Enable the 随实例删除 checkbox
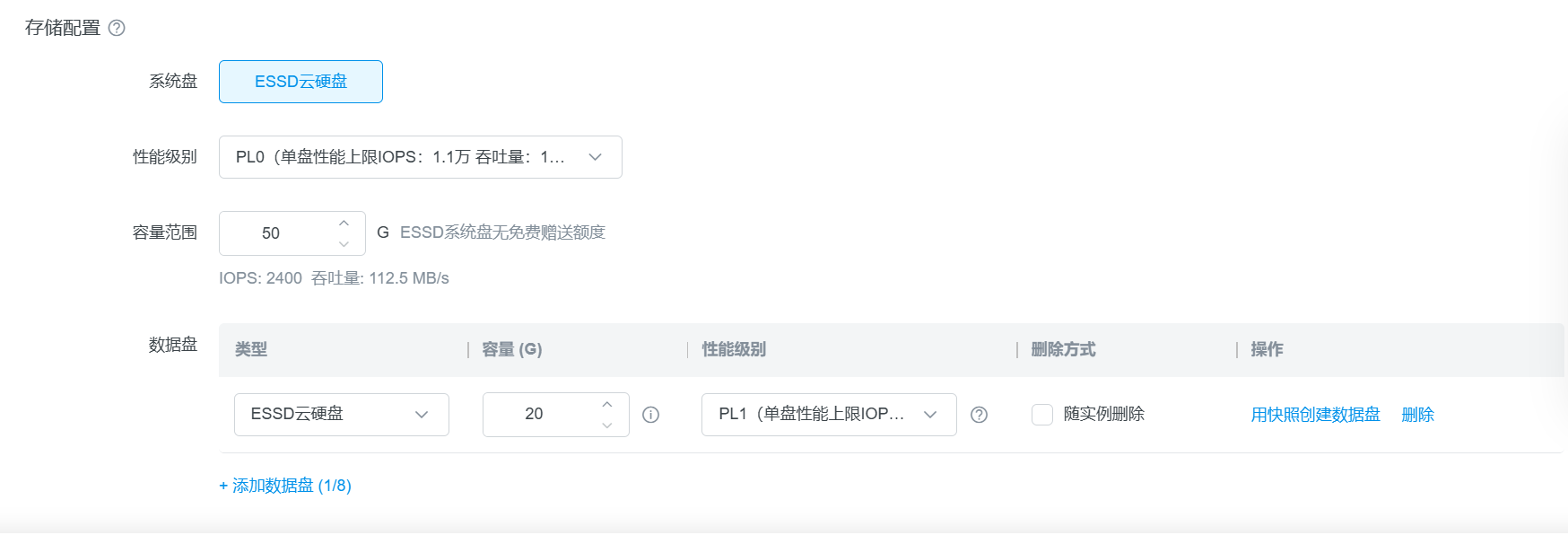1568x535 pixels. click(1042, 415)
